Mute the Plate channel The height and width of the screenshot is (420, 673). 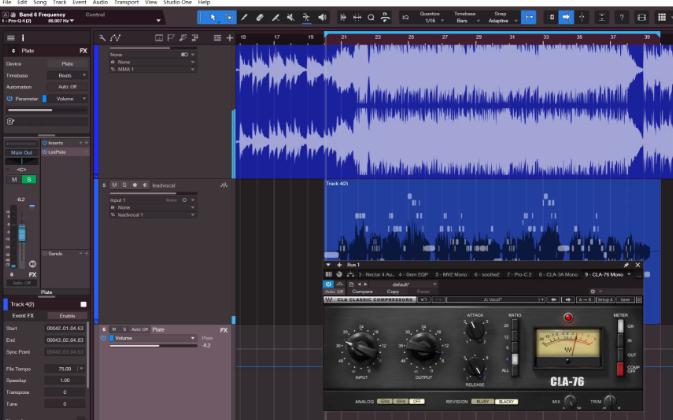(14, 179)
